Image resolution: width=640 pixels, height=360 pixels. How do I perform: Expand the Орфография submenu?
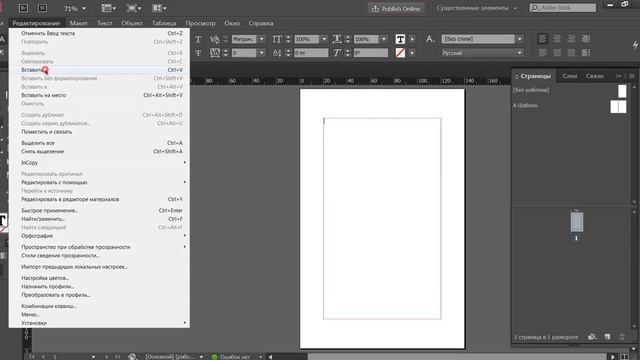(99, 236)
